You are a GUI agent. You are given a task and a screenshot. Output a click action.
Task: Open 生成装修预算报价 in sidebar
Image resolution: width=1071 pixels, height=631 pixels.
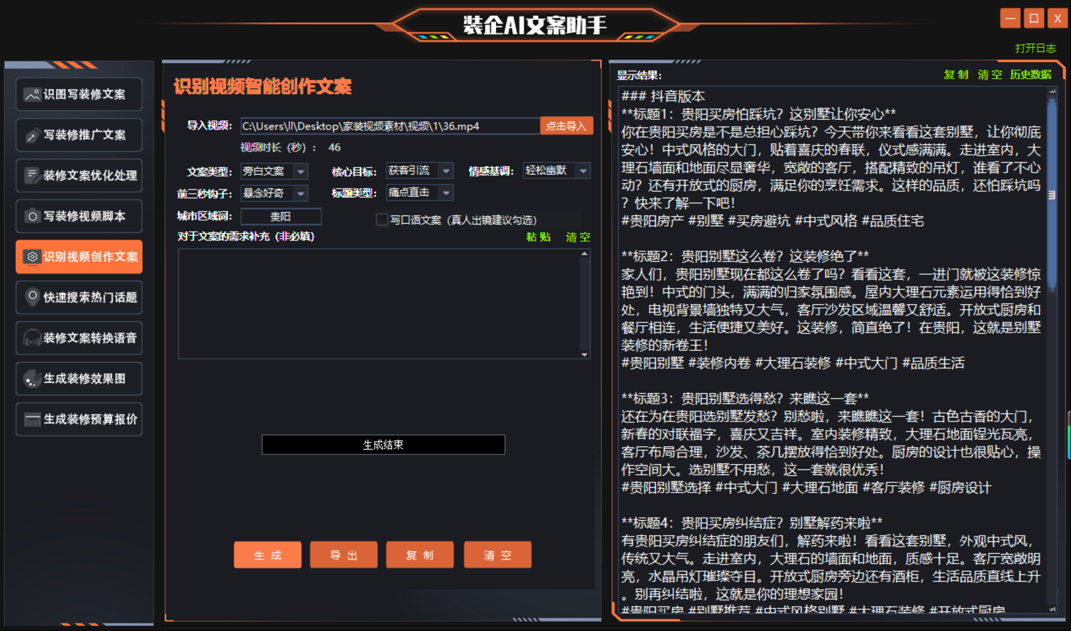click(x=79, y=419)
